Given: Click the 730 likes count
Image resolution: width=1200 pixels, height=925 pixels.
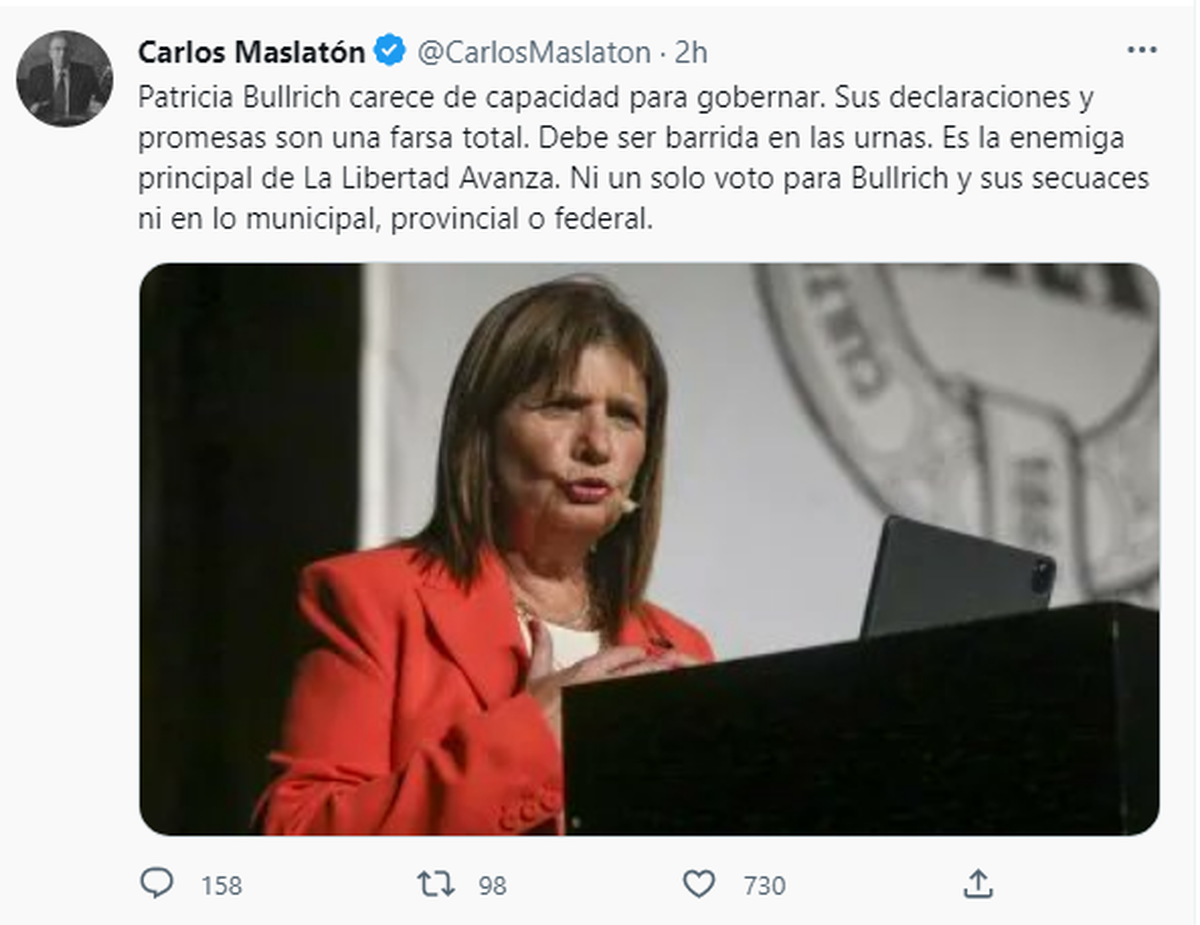Looking at the screenshot, I should pyautogui.click(x=764, y=885).
